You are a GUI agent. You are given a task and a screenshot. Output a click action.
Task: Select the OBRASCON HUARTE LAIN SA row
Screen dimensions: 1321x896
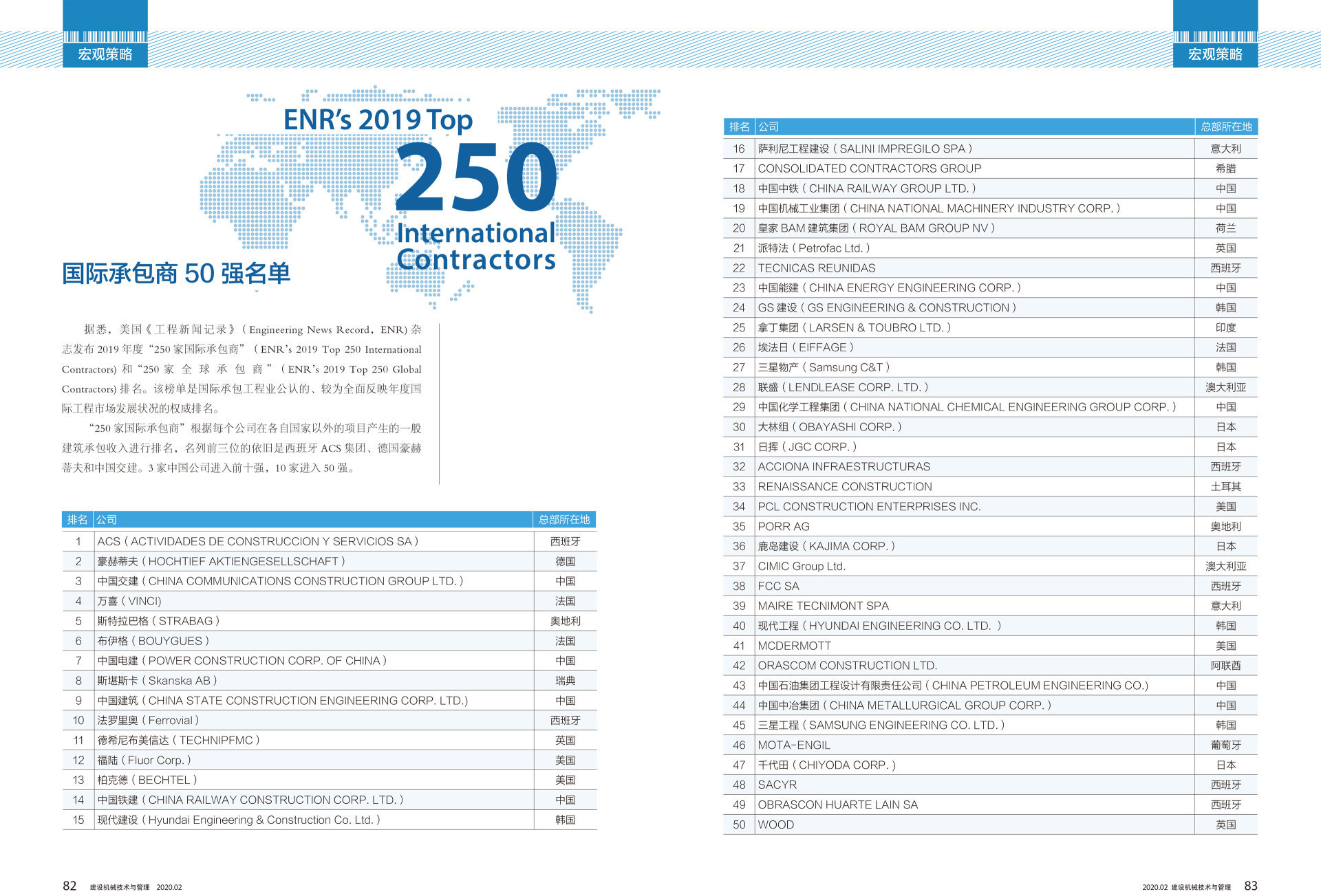click(x=990, y=805)
